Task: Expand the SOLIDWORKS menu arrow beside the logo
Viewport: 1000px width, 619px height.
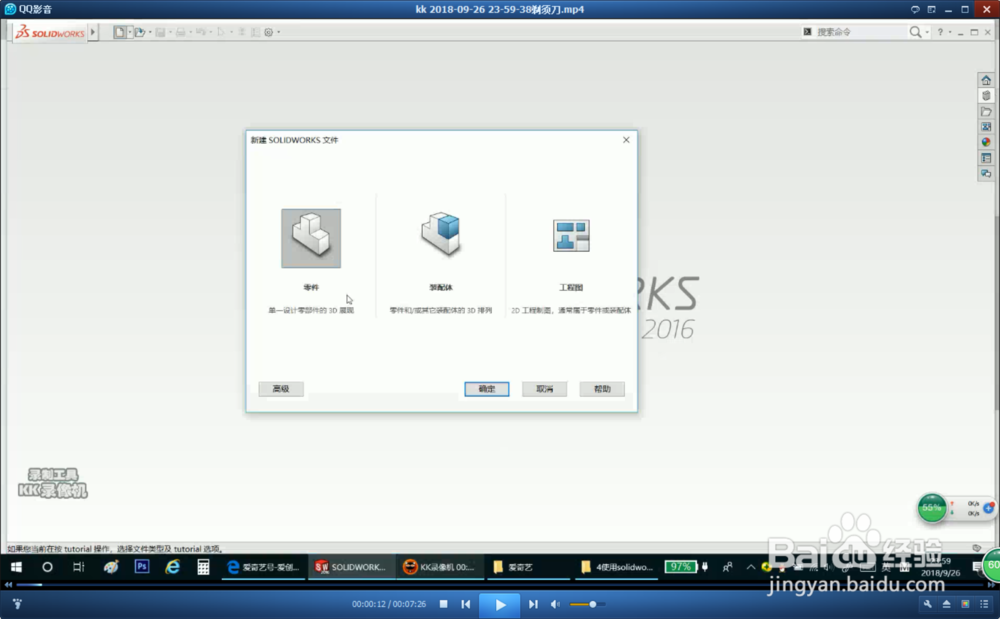Action: [x=93, y=32]
